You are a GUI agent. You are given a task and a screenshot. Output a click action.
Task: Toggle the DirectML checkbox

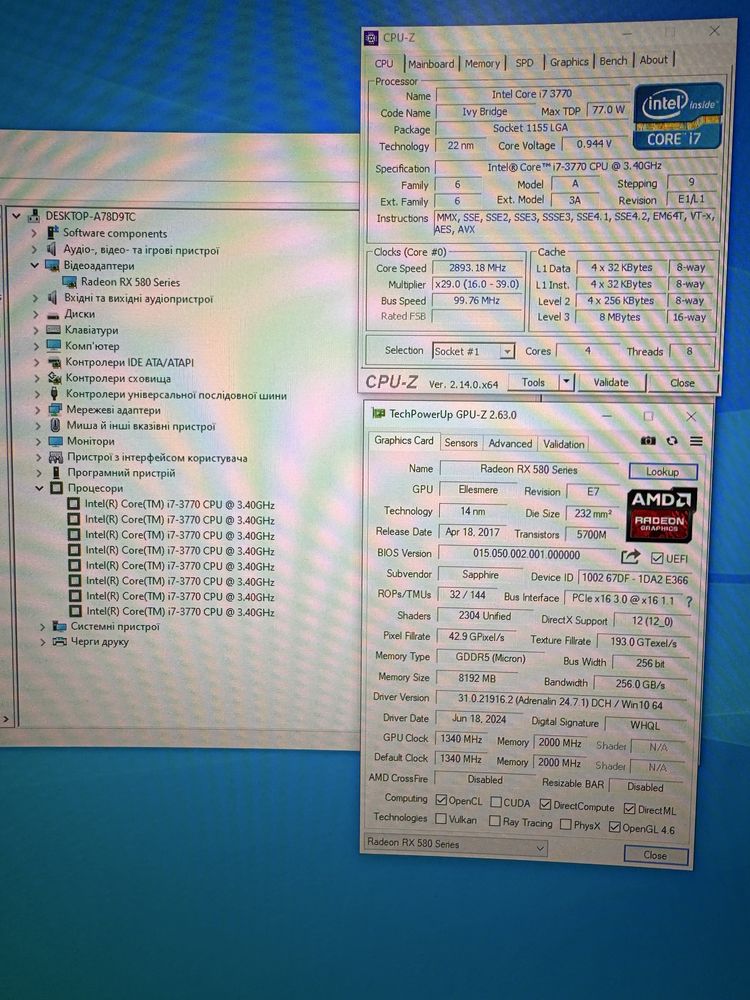tap(629, 808)
